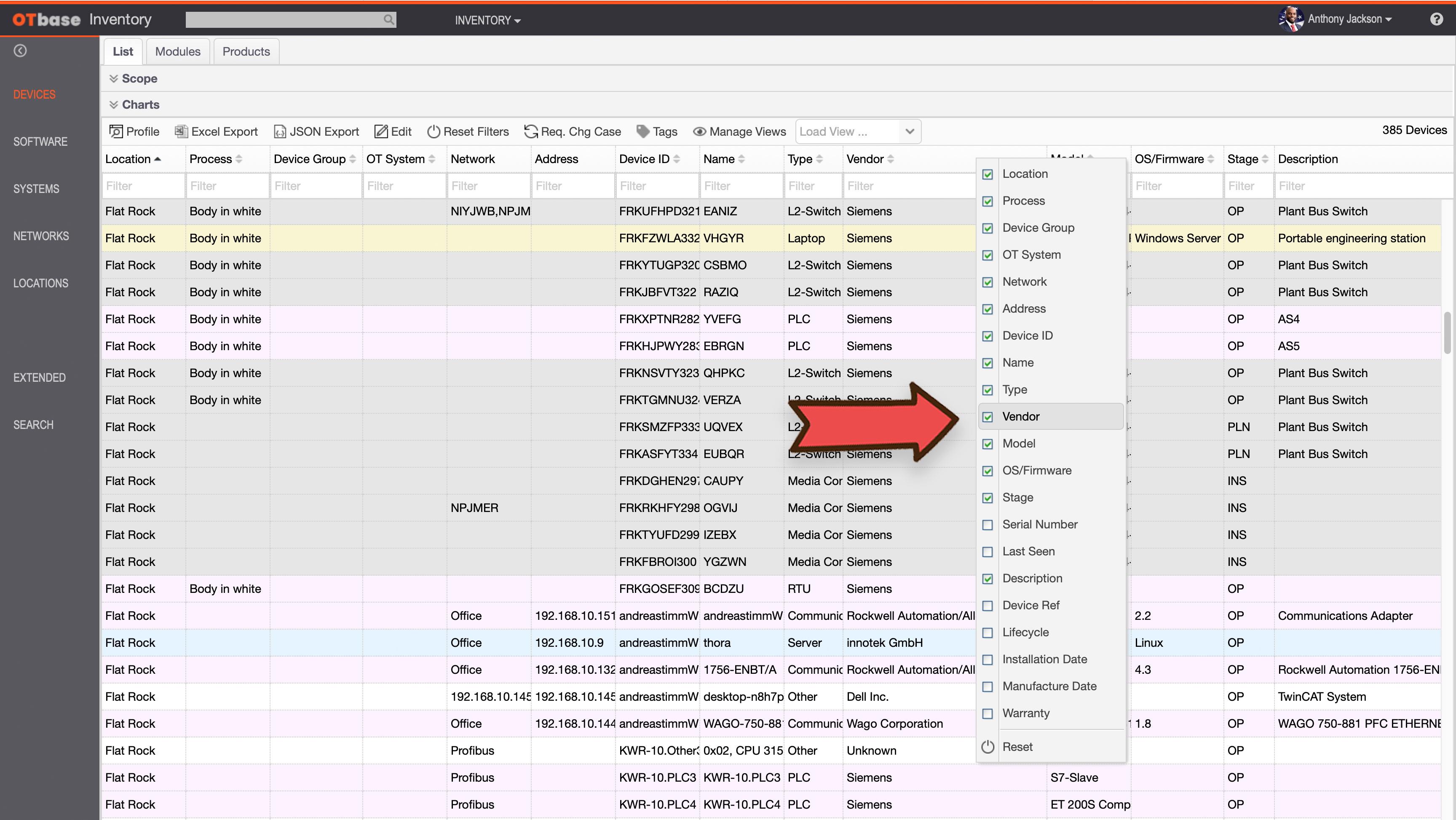Click the Reset power icon in column menu
The height and width of the screenshot is (820, 1456).
pyautogui.click(x=988, y=747)
